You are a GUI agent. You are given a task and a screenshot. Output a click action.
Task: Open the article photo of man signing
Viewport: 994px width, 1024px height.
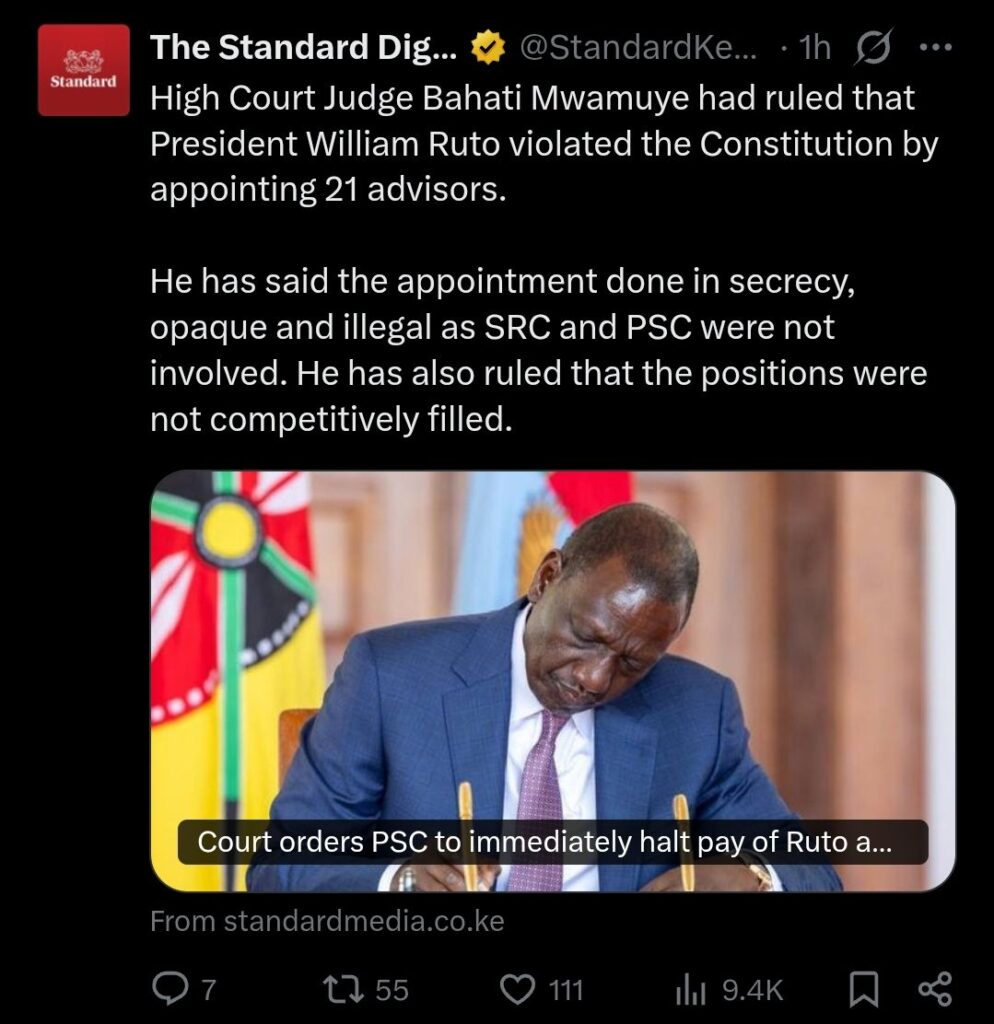point(553,680)
